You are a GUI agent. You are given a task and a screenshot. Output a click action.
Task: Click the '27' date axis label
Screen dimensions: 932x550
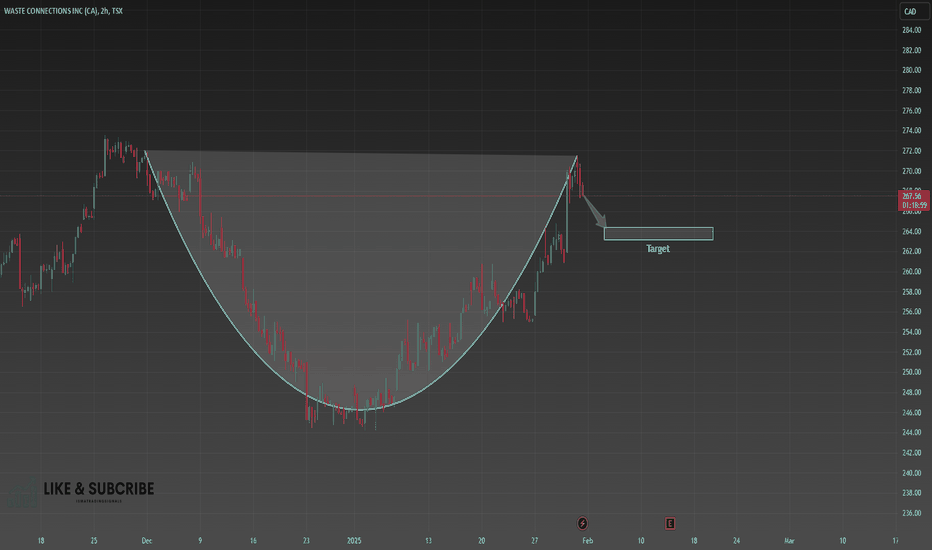click(x=535, y=540)
